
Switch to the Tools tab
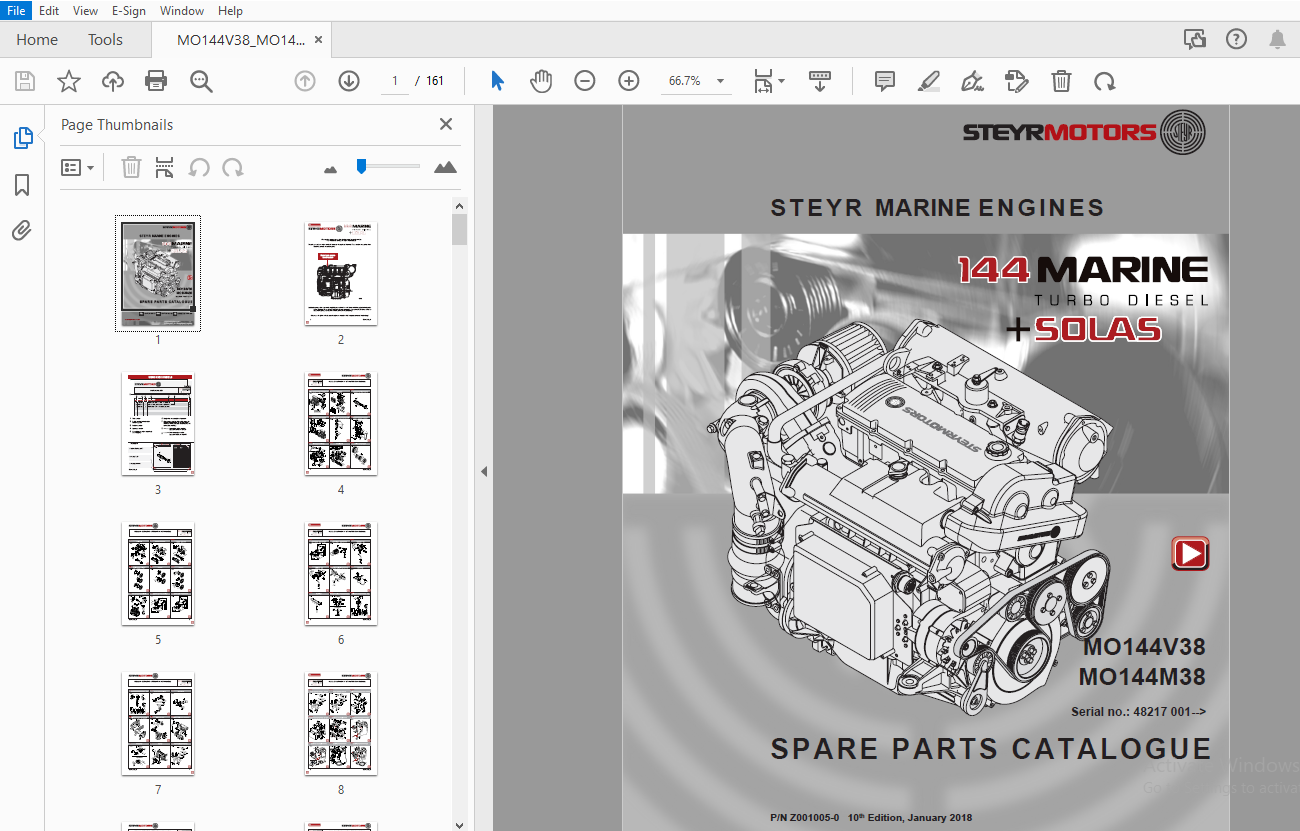point(105,40)
